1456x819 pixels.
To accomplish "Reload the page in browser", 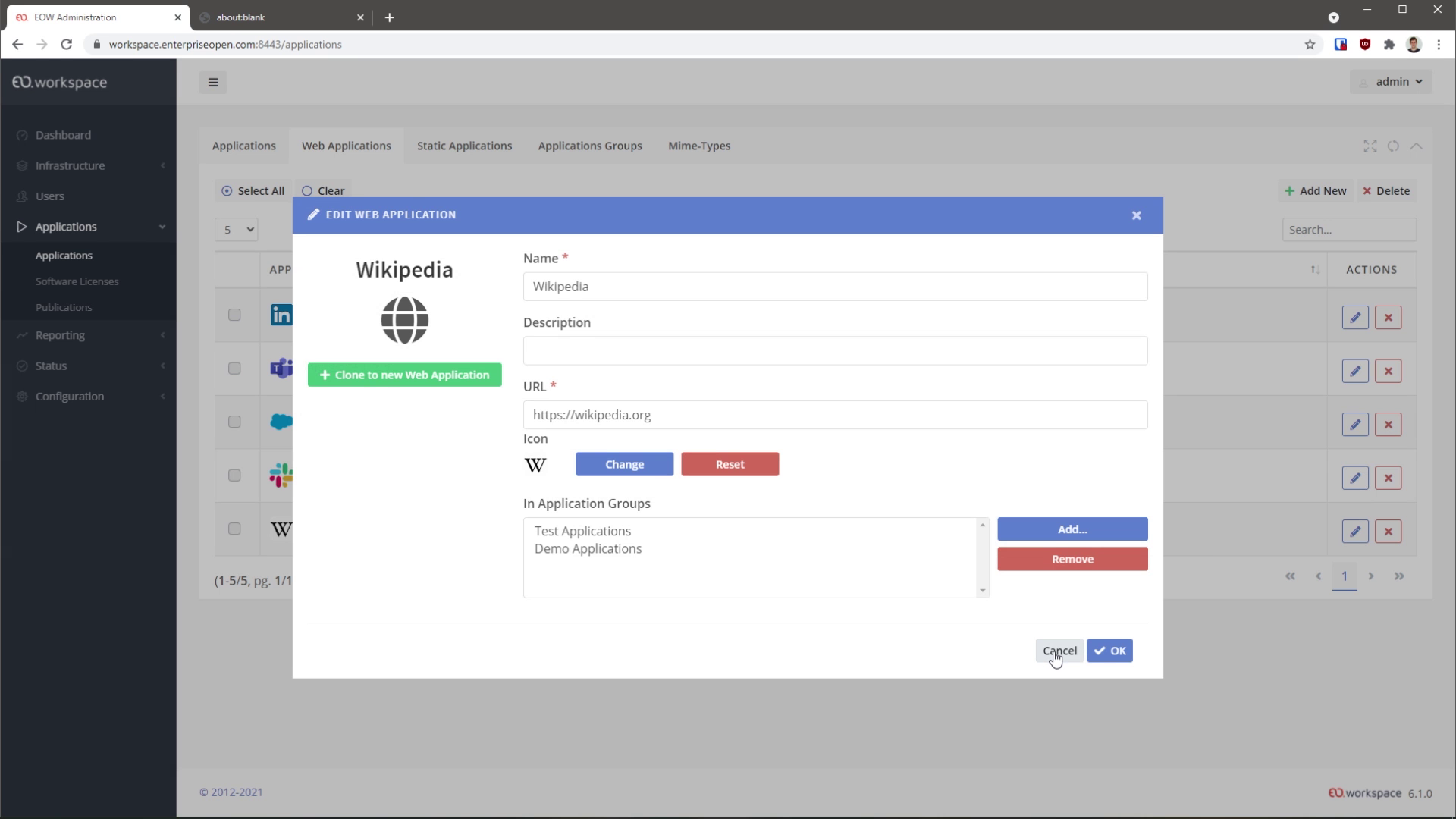I will tap(67, 44).
